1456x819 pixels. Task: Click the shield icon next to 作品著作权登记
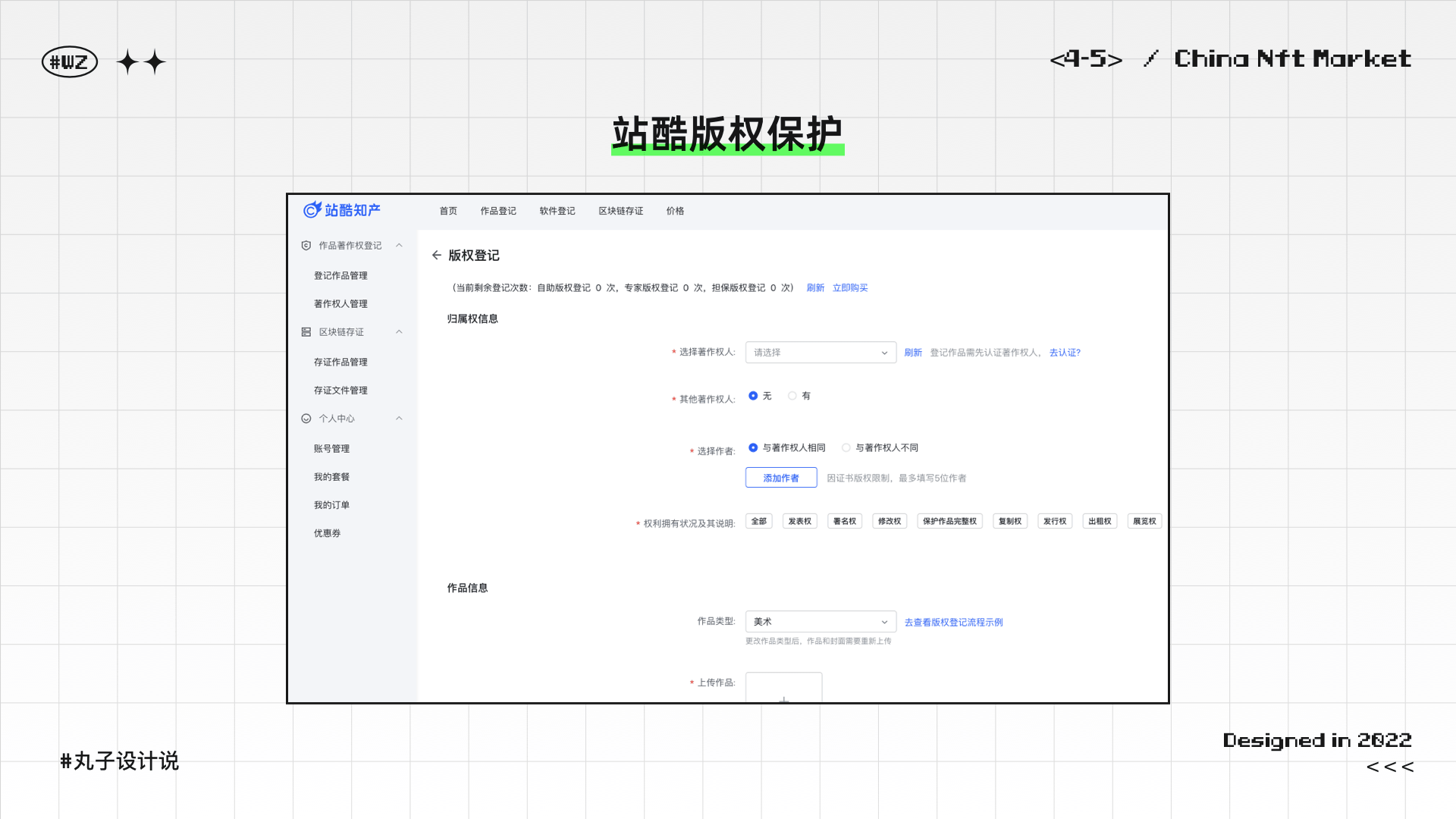(x=306, y=246)
